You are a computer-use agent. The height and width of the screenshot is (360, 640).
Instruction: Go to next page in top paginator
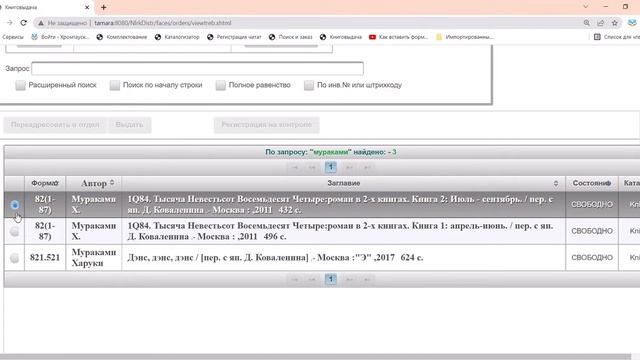click(349, 167)
